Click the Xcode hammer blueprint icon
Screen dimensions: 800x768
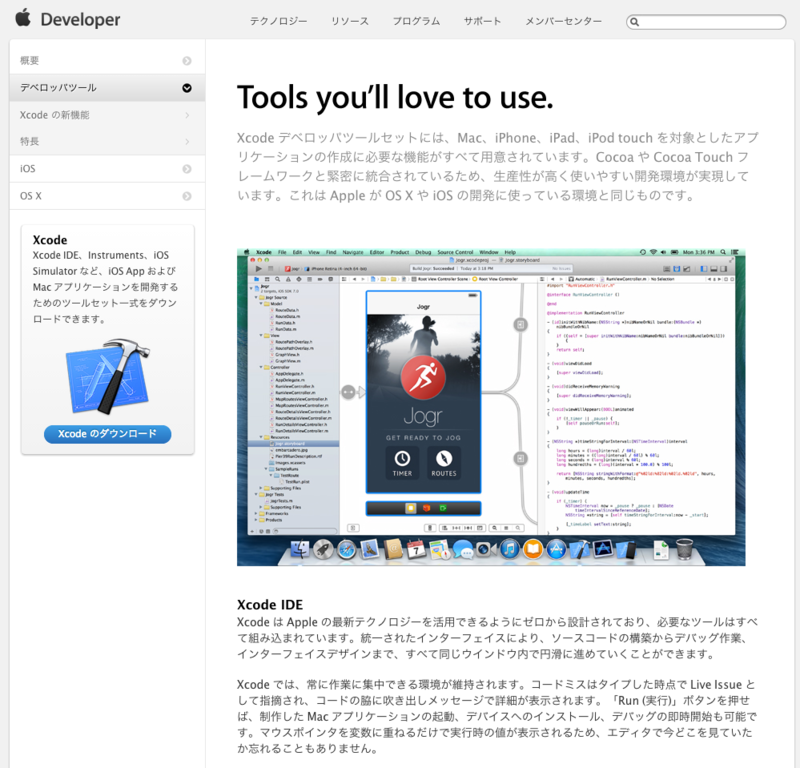[x=108, y=377]
